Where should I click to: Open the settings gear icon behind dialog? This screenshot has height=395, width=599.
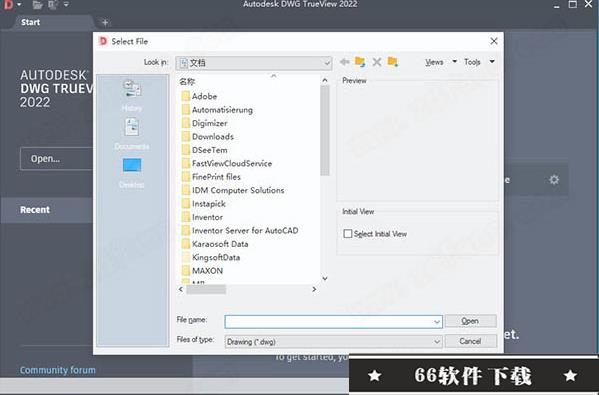[x=554, y=180]
